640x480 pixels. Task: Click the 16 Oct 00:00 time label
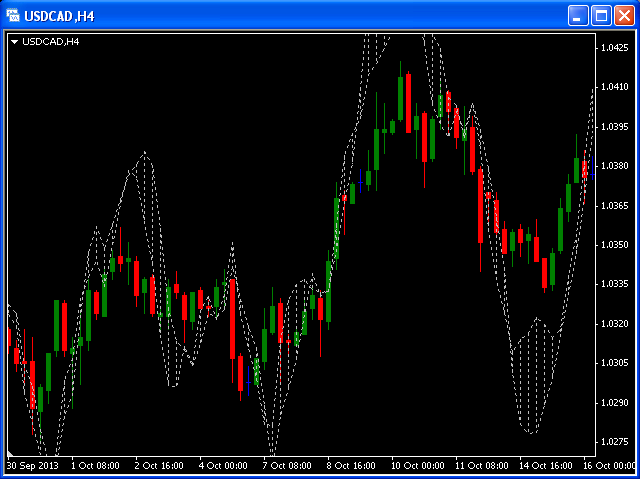[611, 466]
